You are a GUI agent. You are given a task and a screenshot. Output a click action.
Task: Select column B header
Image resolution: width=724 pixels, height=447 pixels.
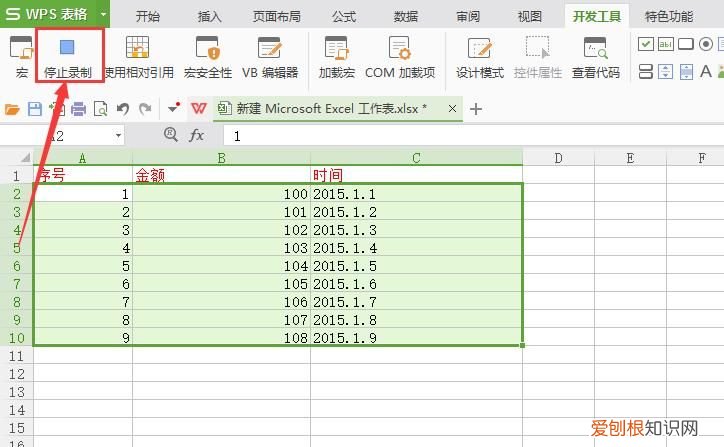(x=222, y=158)
